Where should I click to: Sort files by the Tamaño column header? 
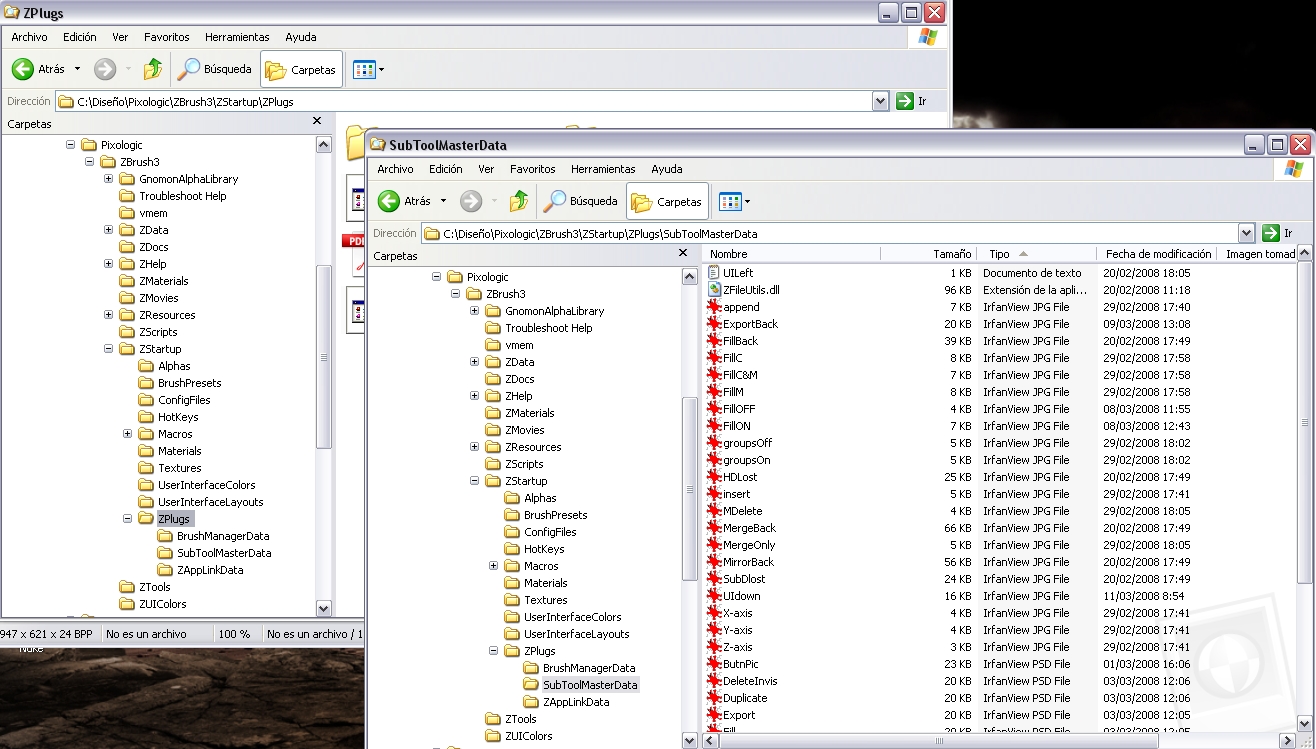tap(928, 254)
